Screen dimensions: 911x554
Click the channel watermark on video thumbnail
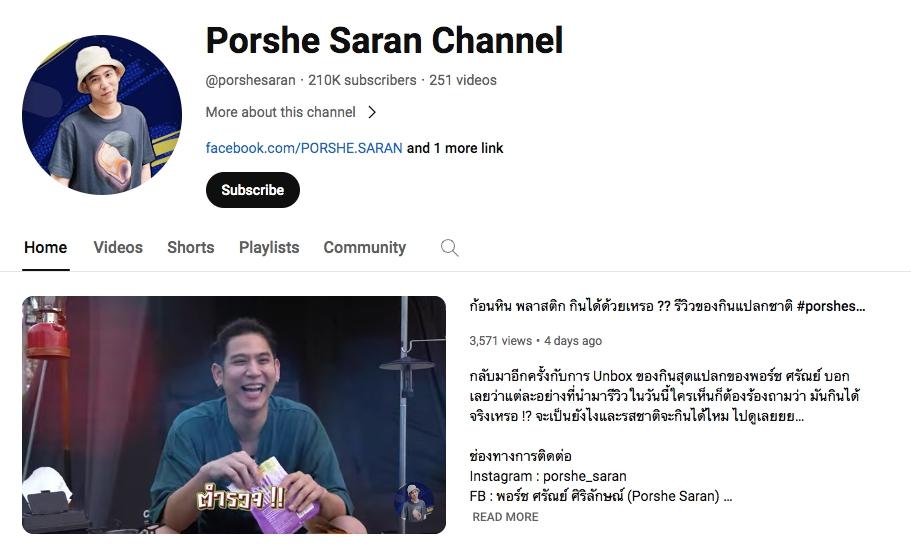click(414, 504)
